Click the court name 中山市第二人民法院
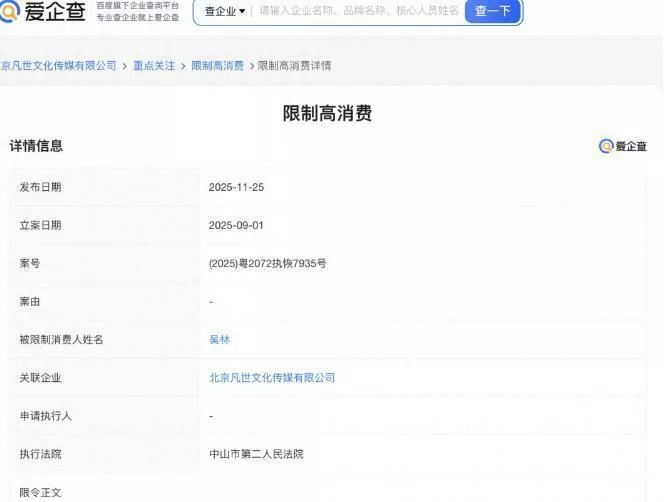Viewport: 664px width, 502px height. [x=256, y=454]
